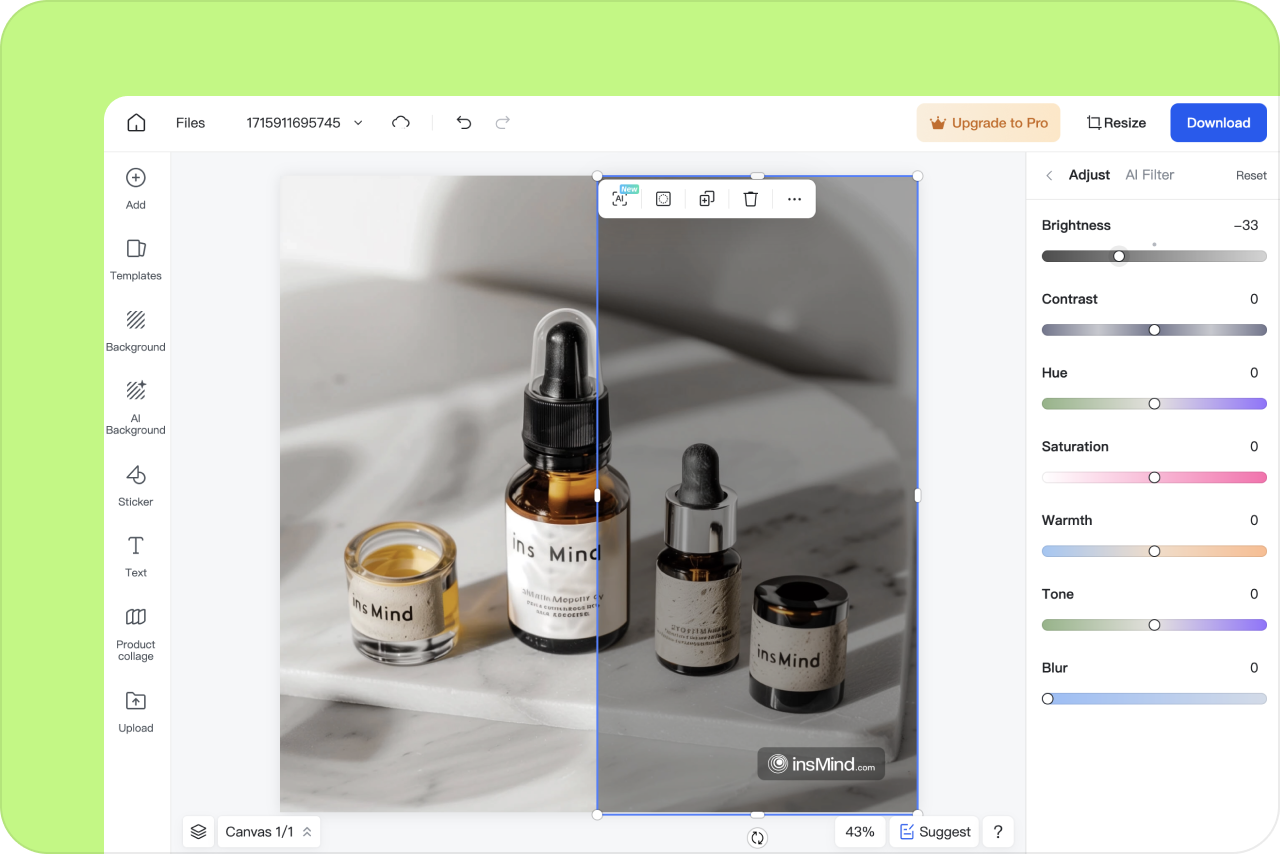Screen dimensions: 1280x854
Task: Open the AI Background panel
Action: click(x=136, y=408)
